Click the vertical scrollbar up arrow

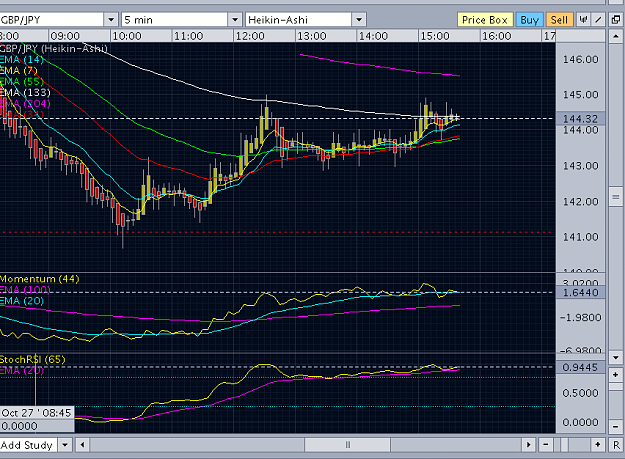tap(616, 37)
